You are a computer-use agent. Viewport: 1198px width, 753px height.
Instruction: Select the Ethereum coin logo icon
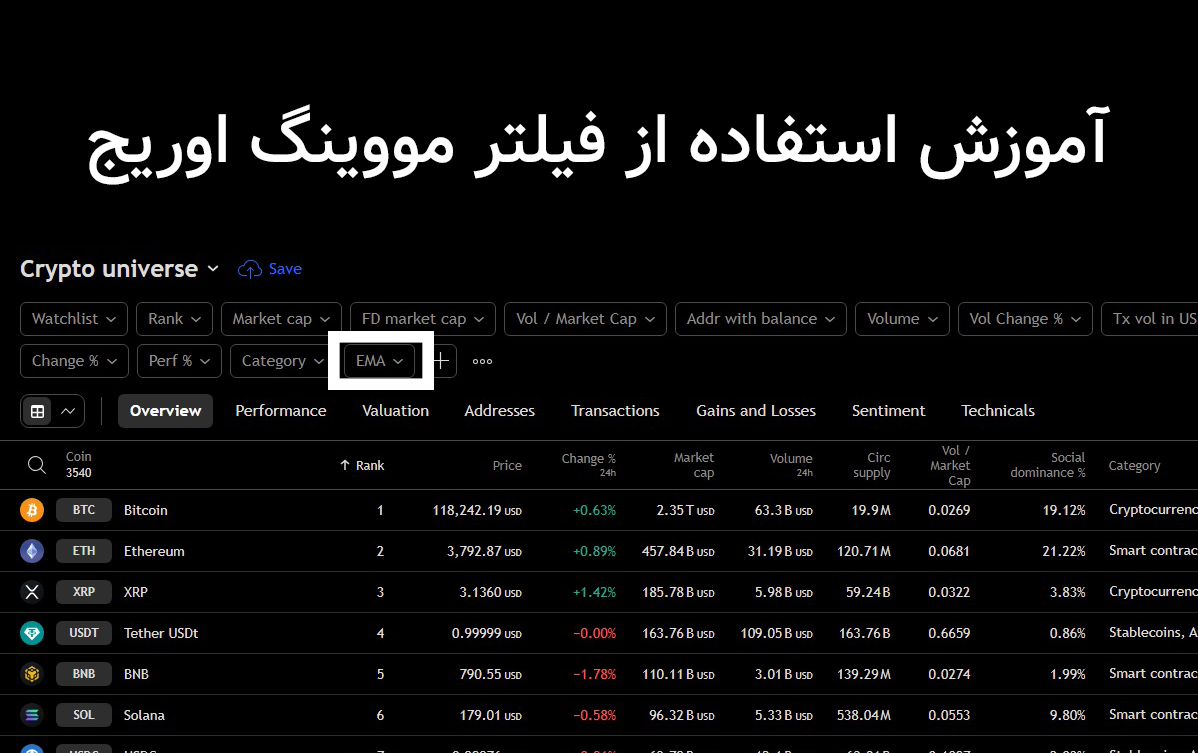click(31, 550)
